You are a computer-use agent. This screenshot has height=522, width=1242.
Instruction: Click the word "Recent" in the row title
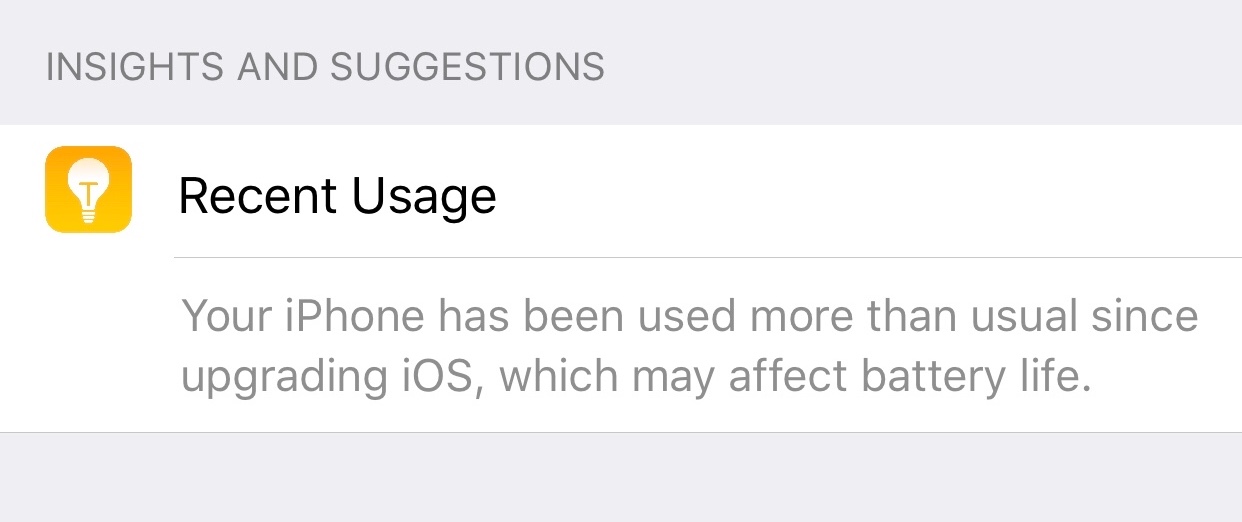tap(259, 196)
